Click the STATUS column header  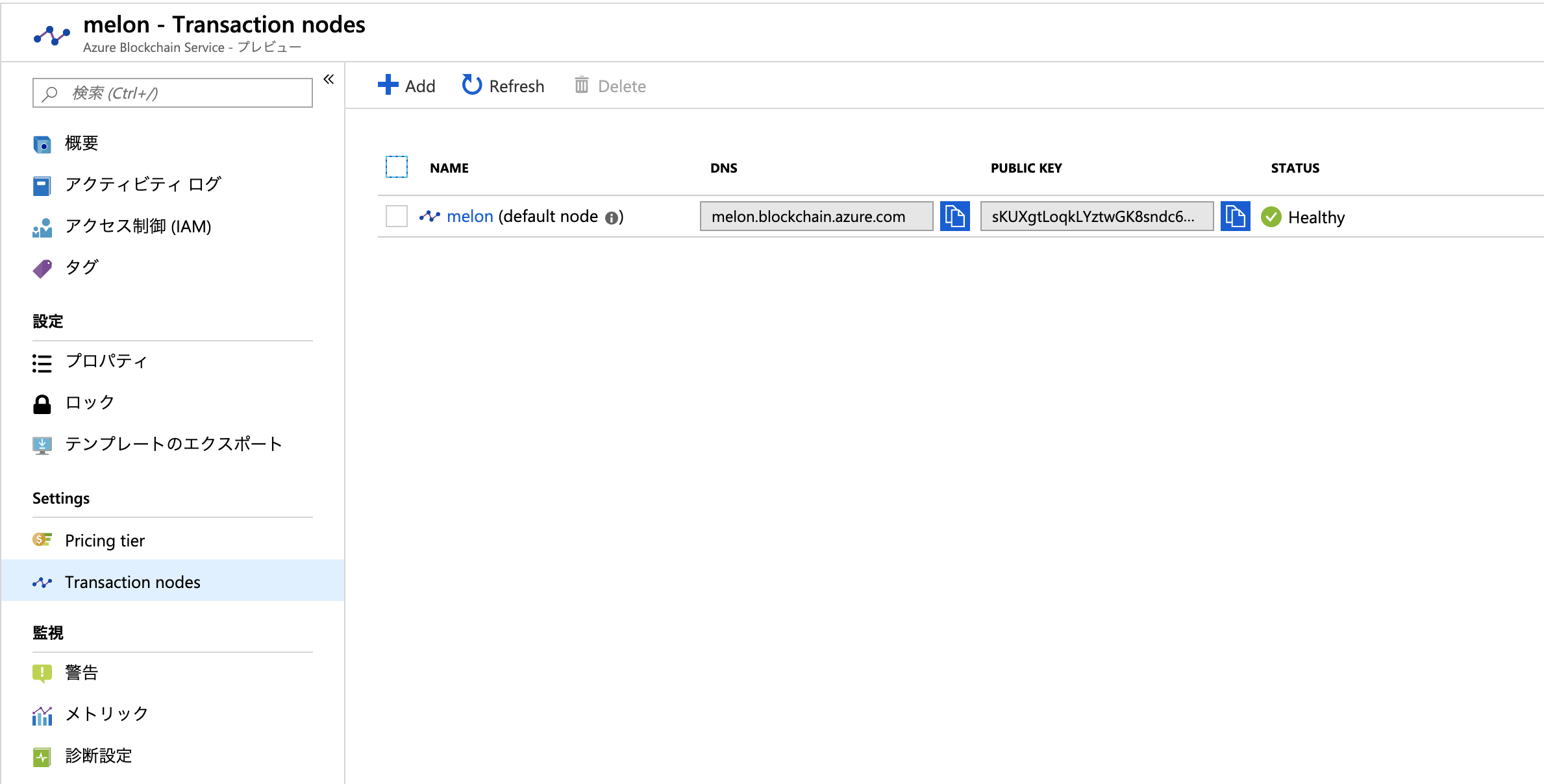click(1295, 168)
